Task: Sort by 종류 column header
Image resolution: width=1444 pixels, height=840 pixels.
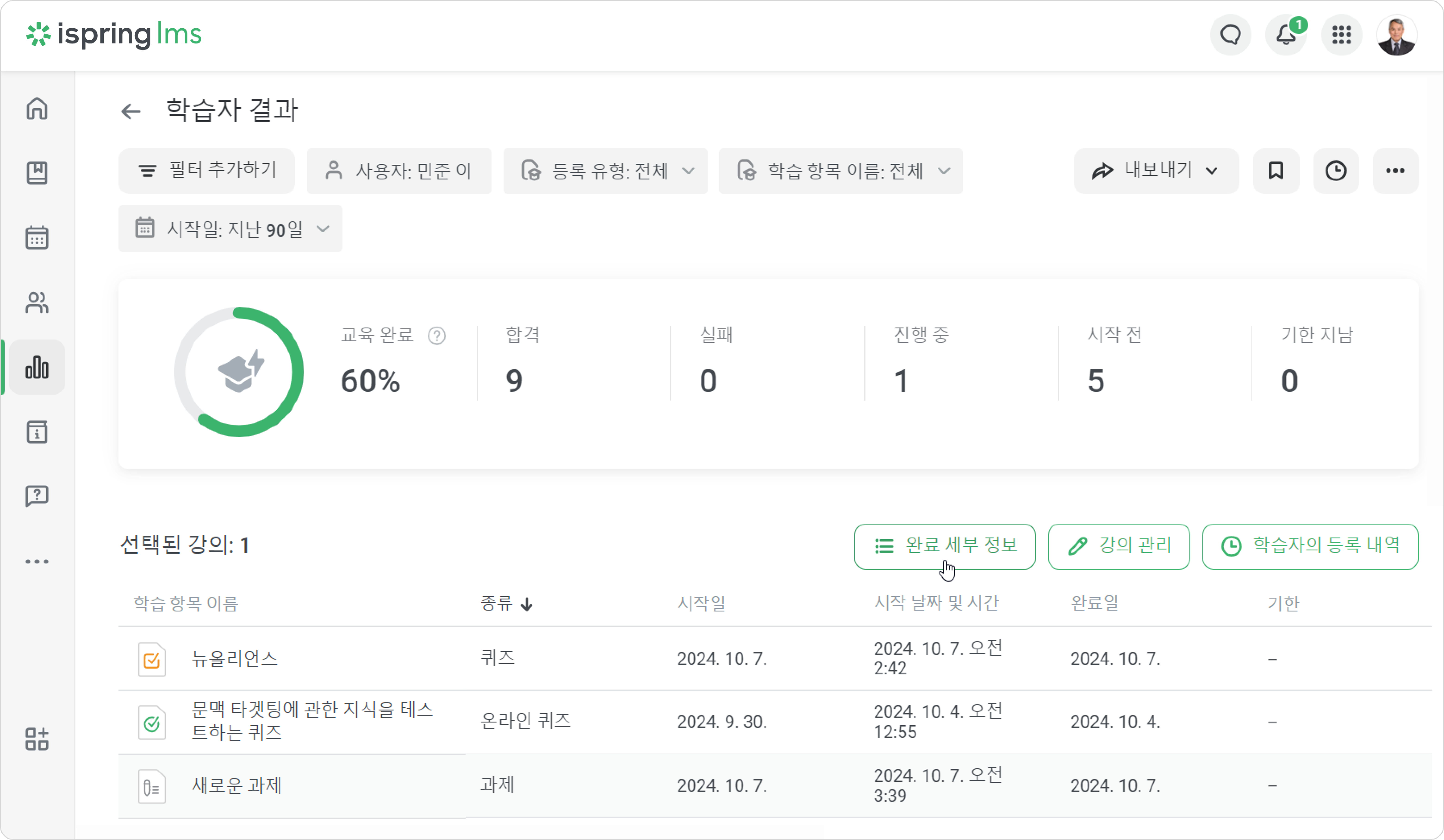Action: 507,603
